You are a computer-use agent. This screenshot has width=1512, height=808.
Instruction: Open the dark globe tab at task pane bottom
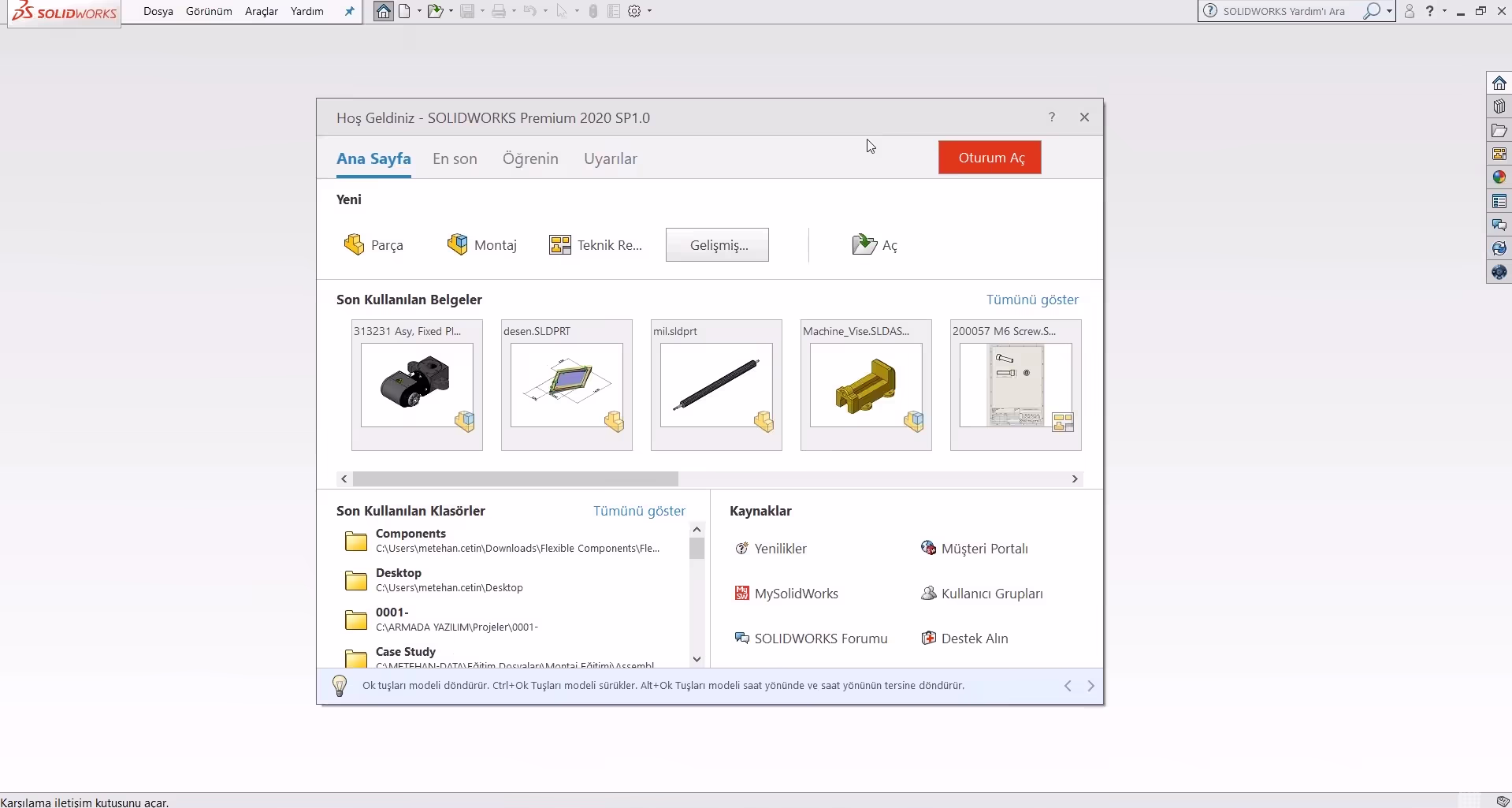pos(1499,272)
